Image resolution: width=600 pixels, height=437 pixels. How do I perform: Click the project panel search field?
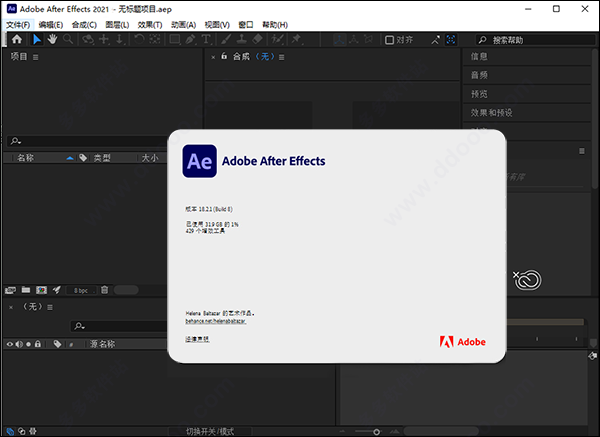point(87,141)
